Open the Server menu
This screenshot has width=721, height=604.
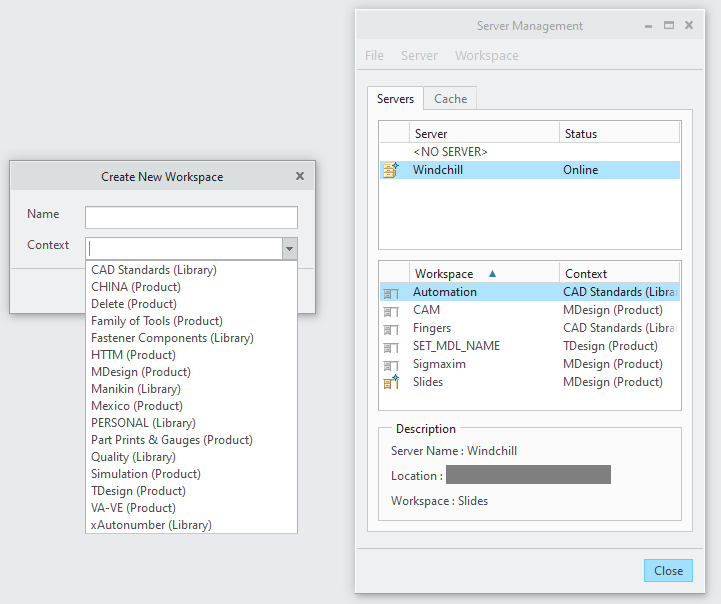(x=419, y=56)
